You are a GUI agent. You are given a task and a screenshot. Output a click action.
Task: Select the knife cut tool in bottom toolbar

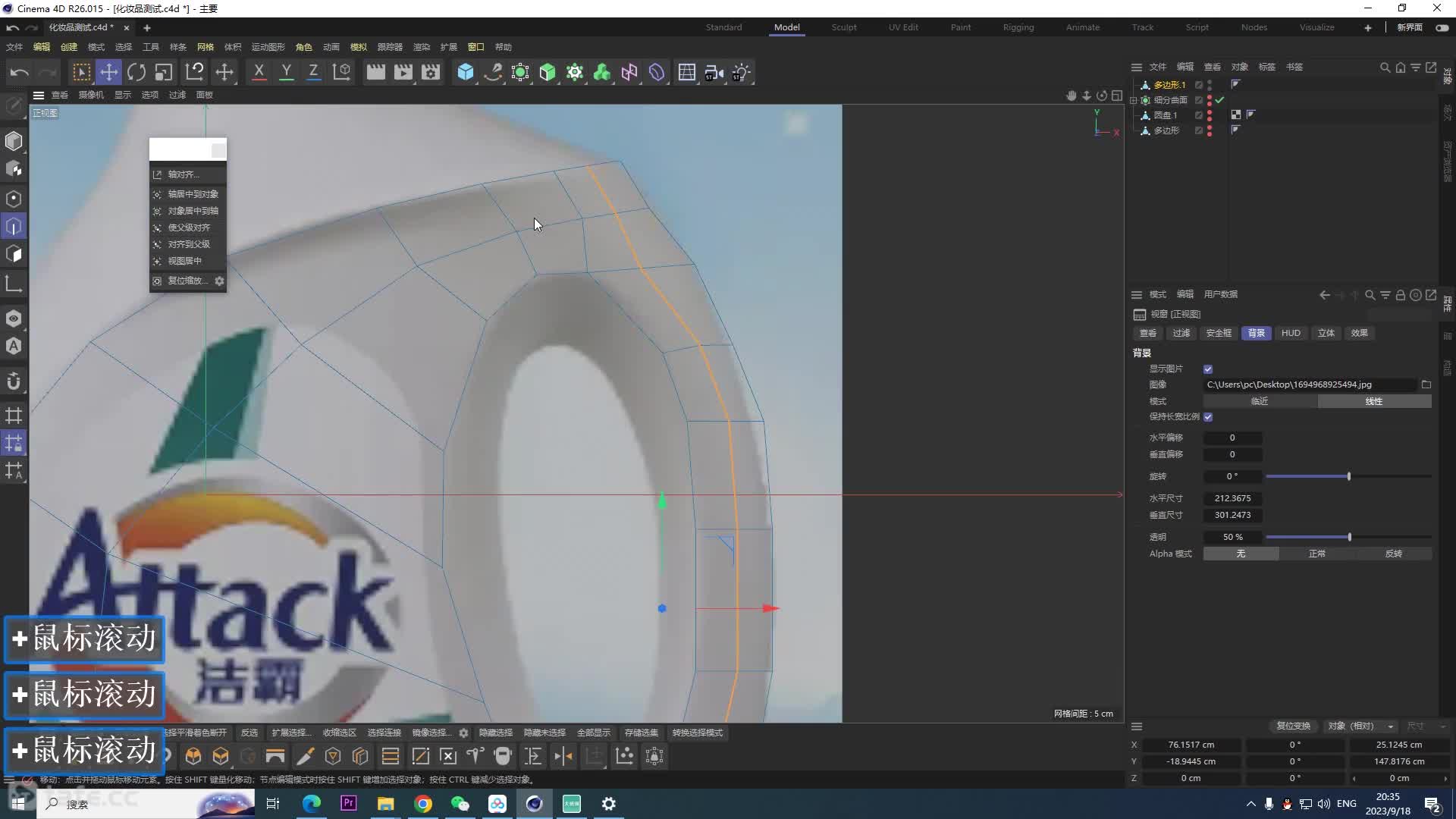(x=305, y=756)
